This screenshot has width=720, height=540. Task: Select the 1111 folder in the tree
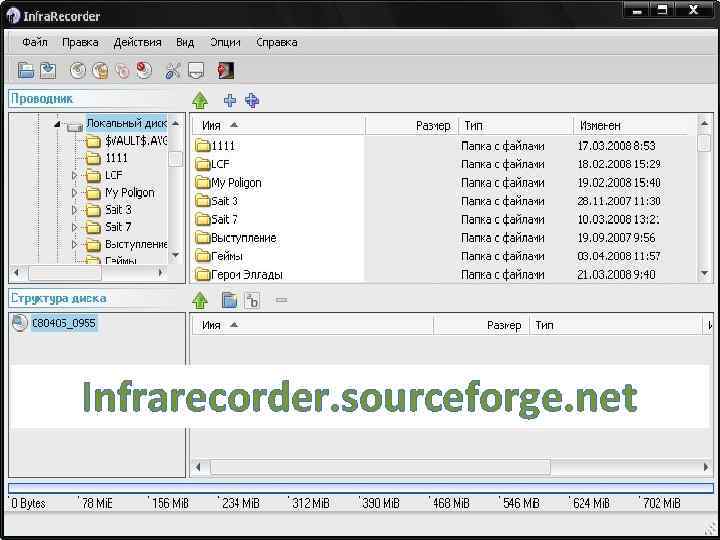tap(117, 158)
